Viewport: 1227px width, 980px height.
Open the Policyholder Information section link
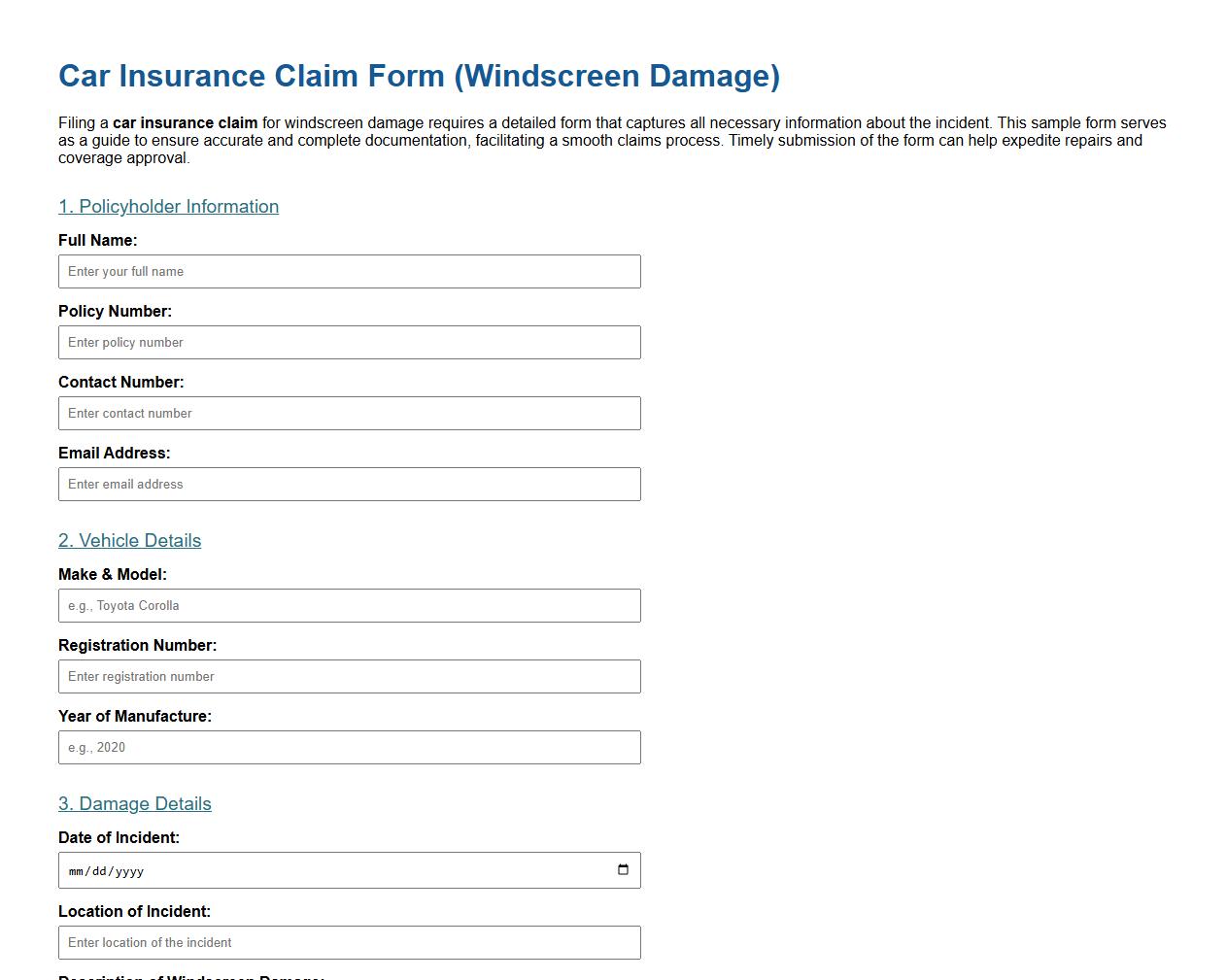pos(168,207)
